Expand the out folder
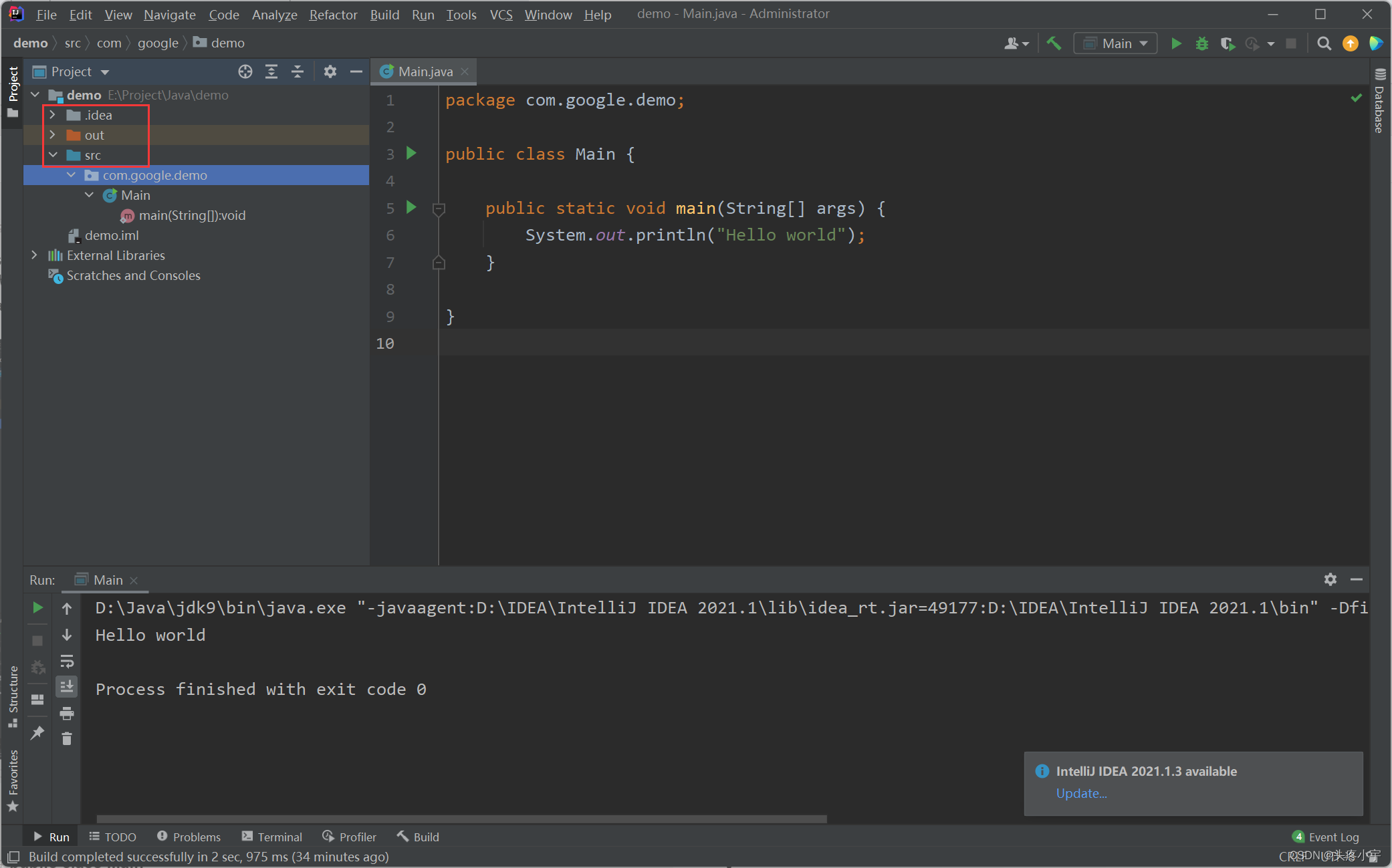The width and height of the screenshot is (1392, 868). (x=52, y=135)
